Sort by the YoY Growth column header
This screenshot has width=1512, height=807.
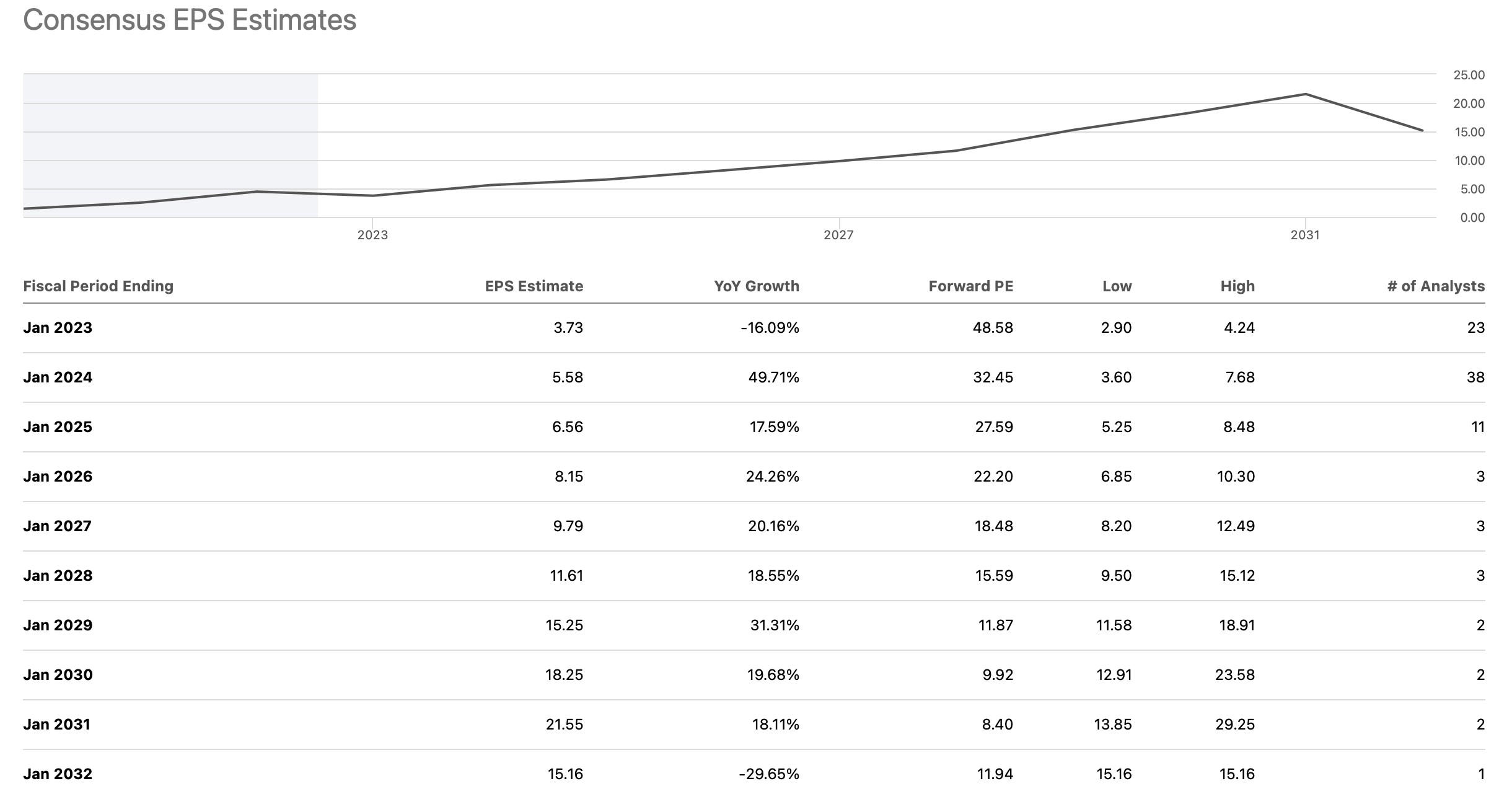click(756, 286)
